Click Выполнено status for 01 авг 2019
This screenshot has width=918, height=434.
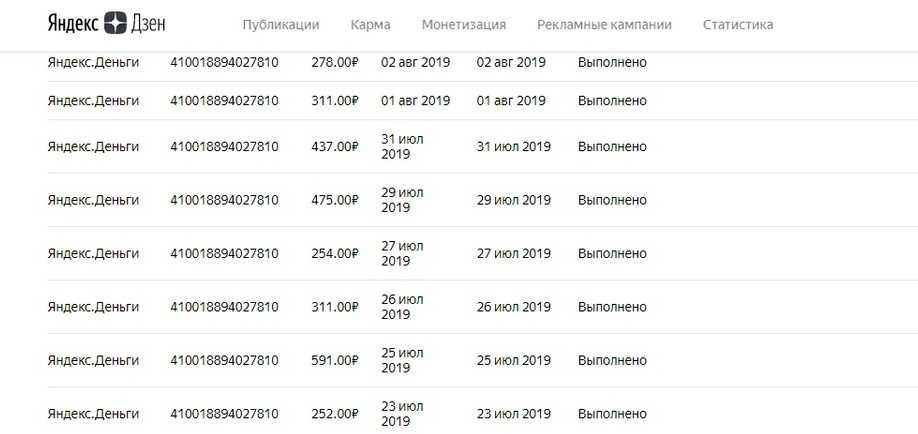coord(612,101)
